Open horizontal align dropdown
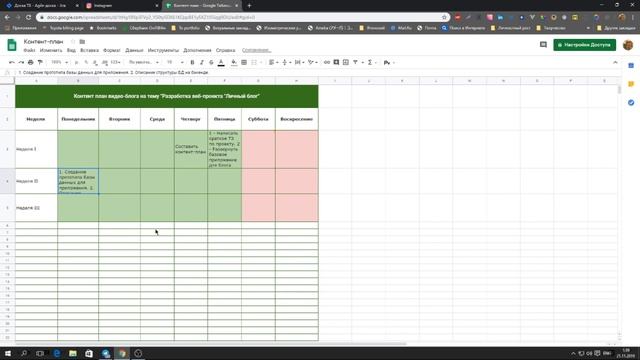 273,62
